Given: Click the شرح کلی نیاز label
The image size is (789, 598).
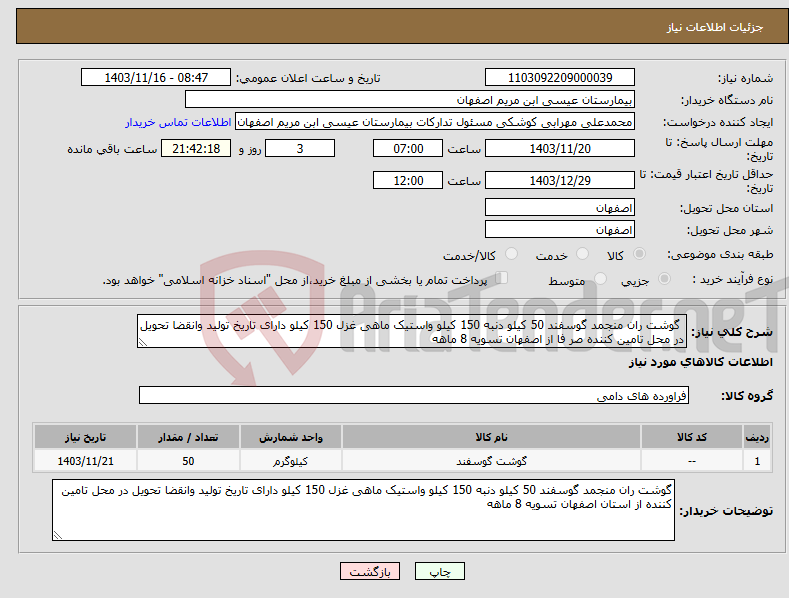Looking at the screenshot, I should coord(732,332).
